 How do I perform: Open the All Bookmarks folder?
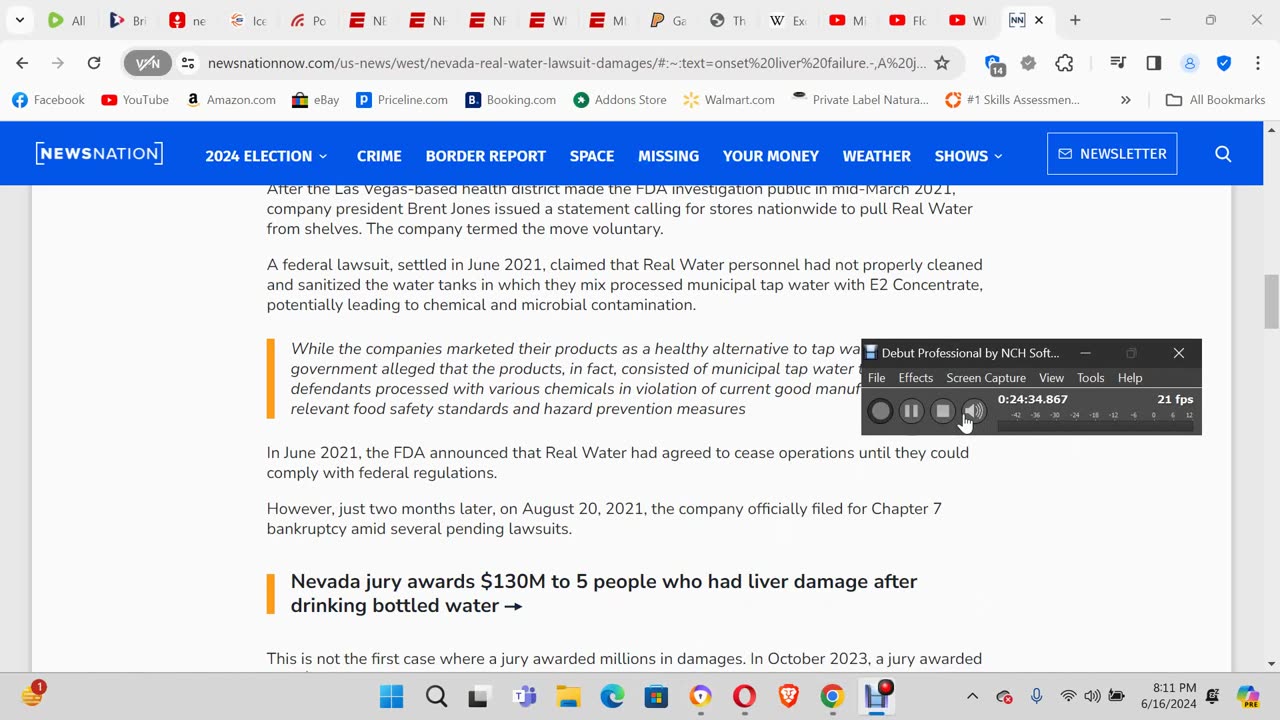click(x=1216, y=100)
